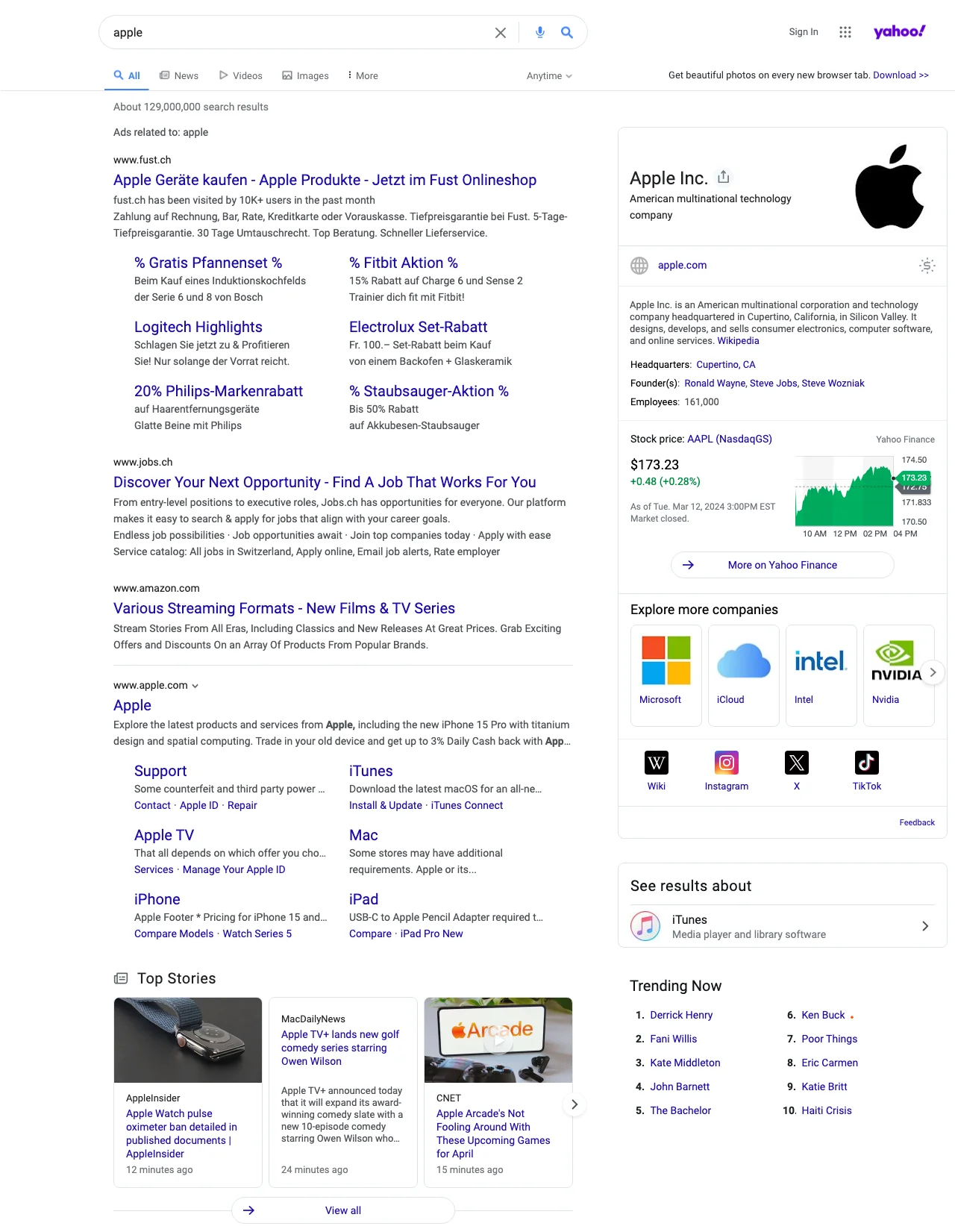Click the More on Yahoo Finance button

tap(783, 565)
